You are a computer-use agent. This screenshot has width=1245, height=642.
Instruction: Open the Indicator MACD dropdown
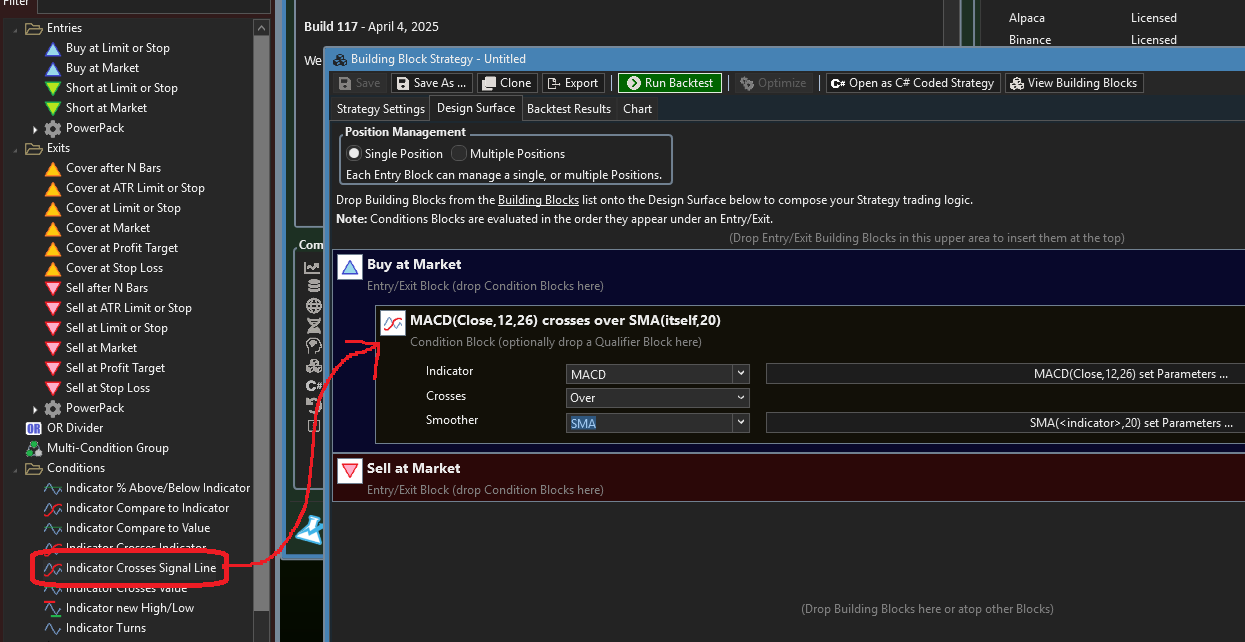(740, 374)
